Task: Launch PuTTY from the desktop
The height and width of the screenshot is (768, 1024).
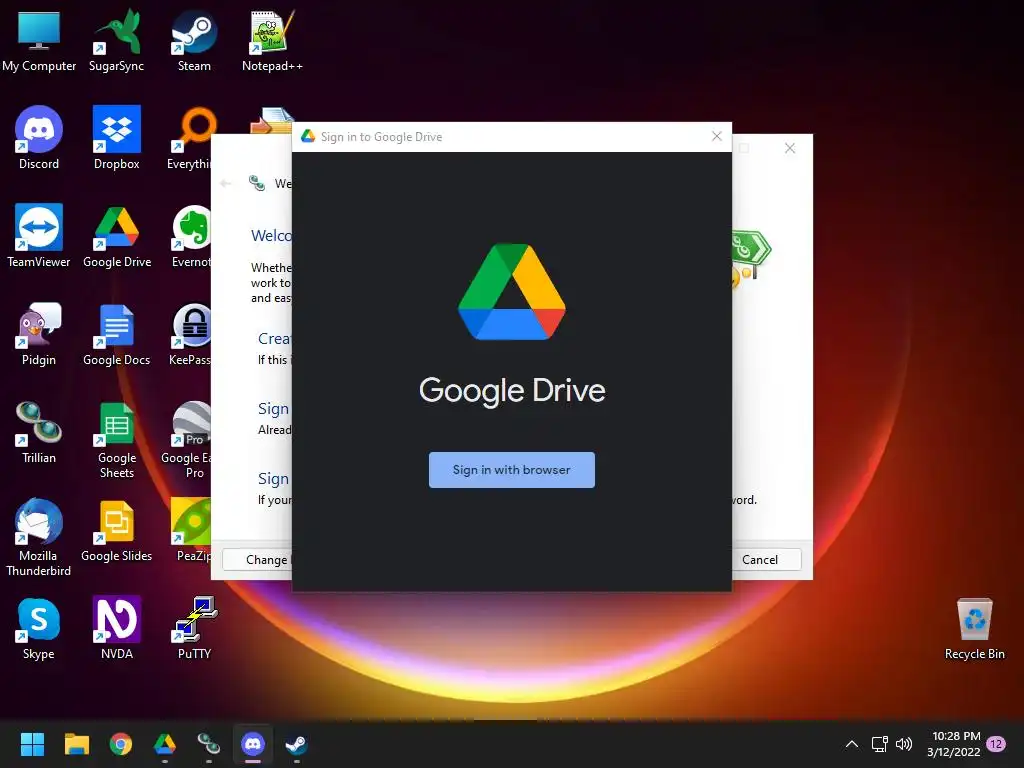Action: [x=194, y=628]
